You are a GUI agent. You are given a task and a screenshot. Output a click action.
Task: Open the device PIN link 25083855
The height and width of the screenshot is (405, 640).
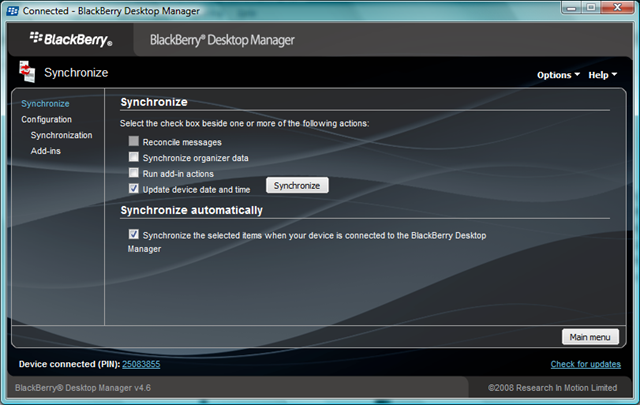[x=141, y=364]
